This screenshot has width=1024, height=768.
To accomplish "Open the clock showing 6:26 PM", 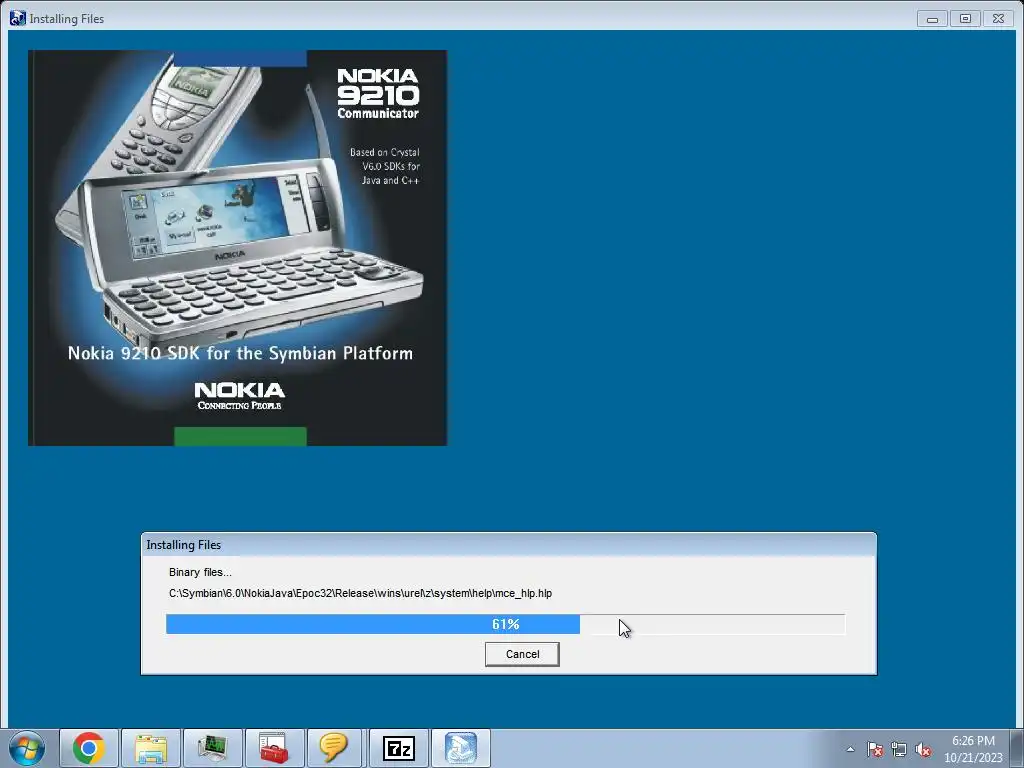I will pos(973,749).
